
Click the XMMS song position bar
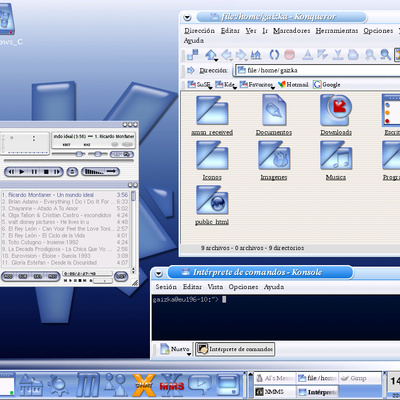point(68,161)
